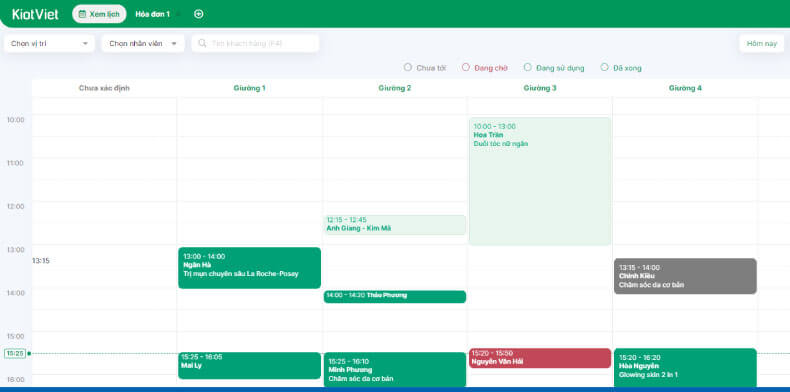
Task: Click the 15:25 current time marker
Action: [x=14, y=353]
